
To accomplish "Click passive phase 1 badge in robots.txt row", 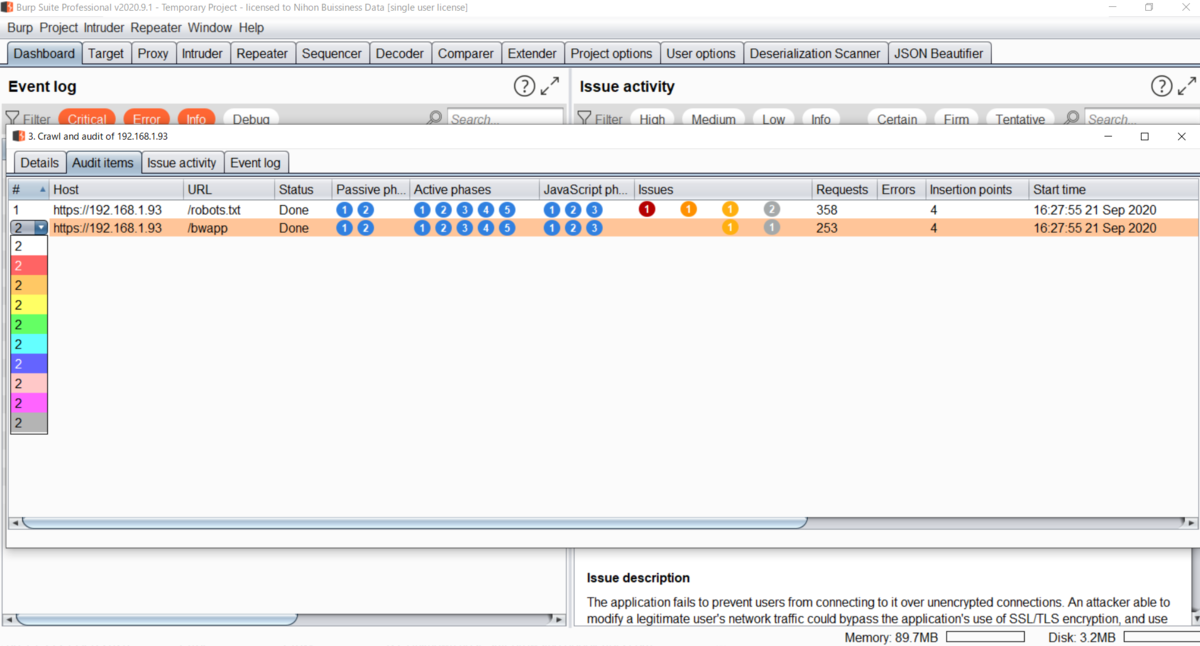I will pos(344,209).
